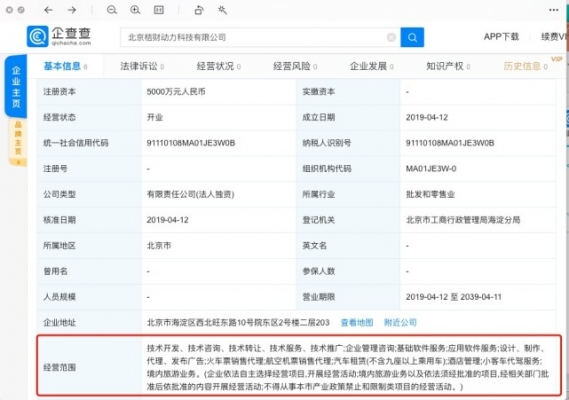Click the Qichacha logo
Viewport: 569px width, 400px height.
[59, 36]
